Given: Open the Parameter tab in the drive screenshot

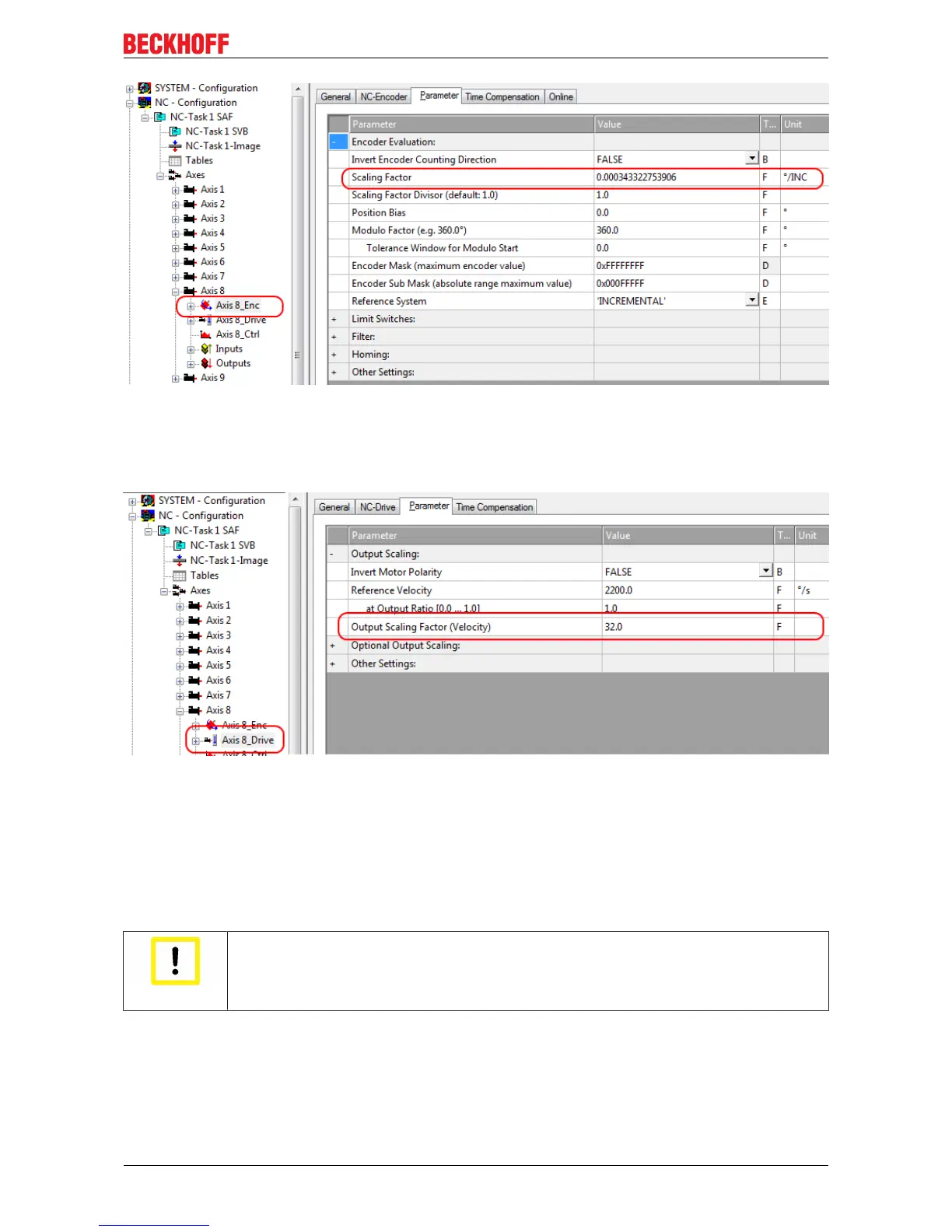Looking at the screenshot, I should (x=429, y=506).
